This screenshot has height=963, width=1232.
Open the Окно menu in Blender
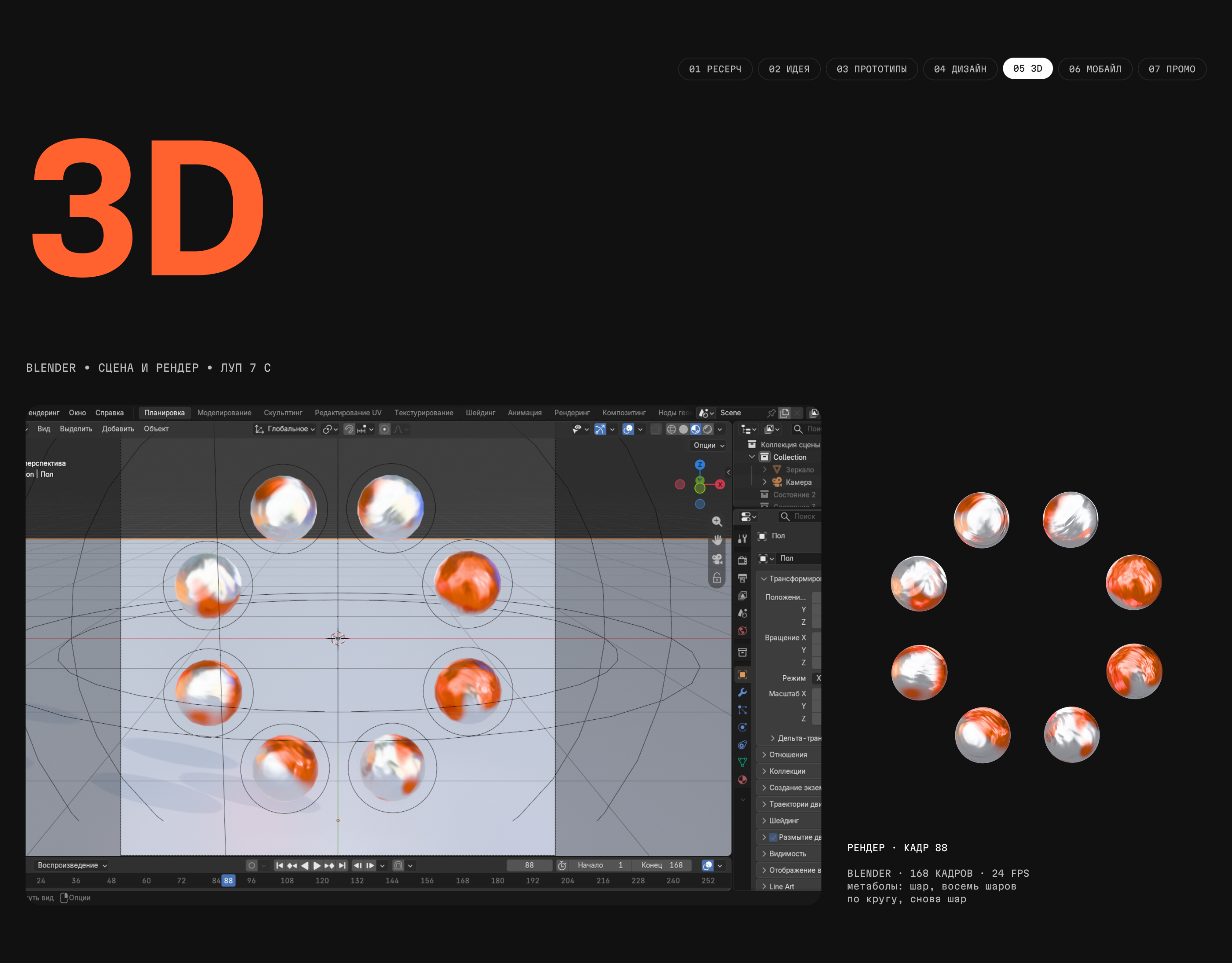coord(77,413)
